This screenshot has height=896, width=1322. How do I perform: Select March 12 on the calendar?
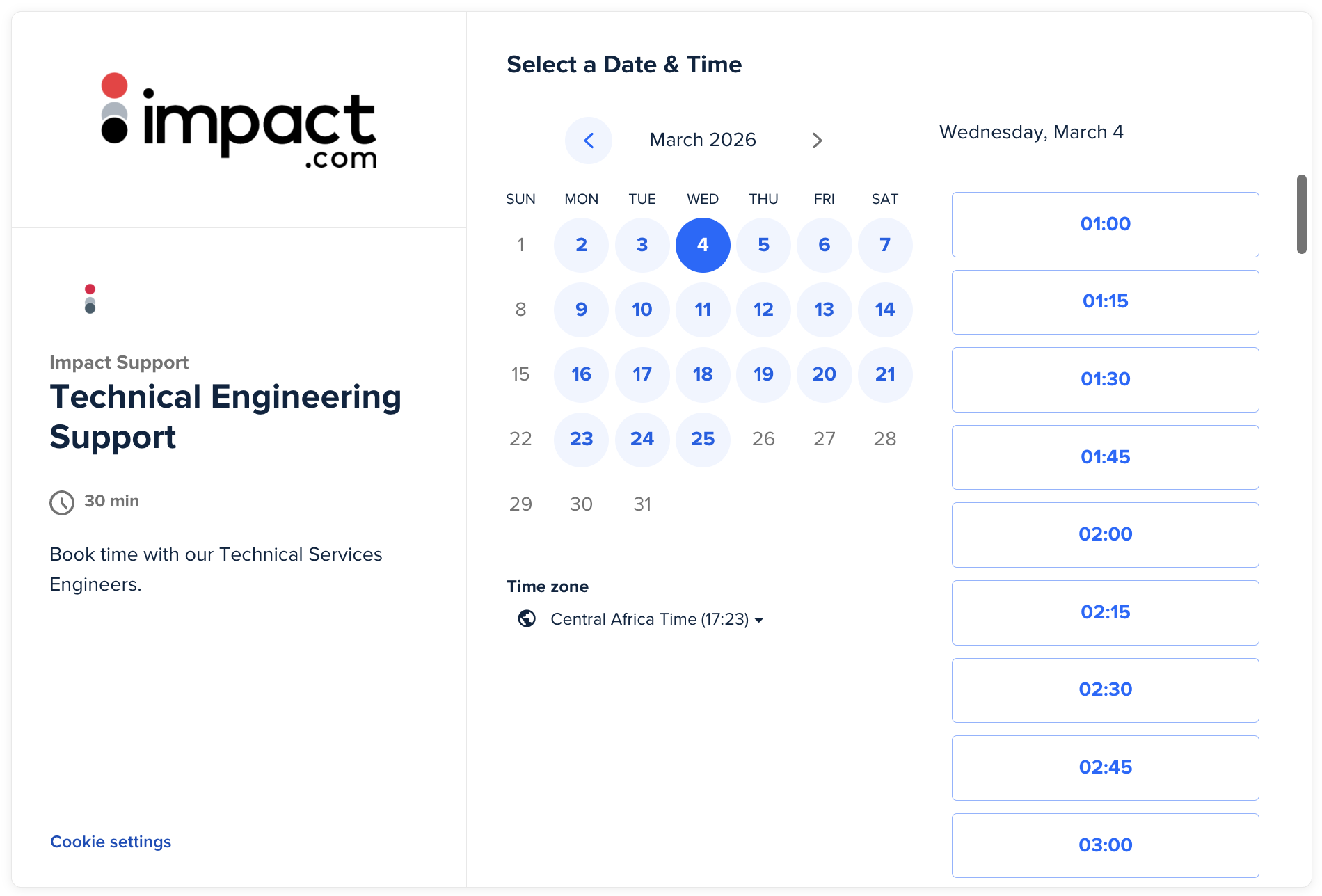click(763, 310)
